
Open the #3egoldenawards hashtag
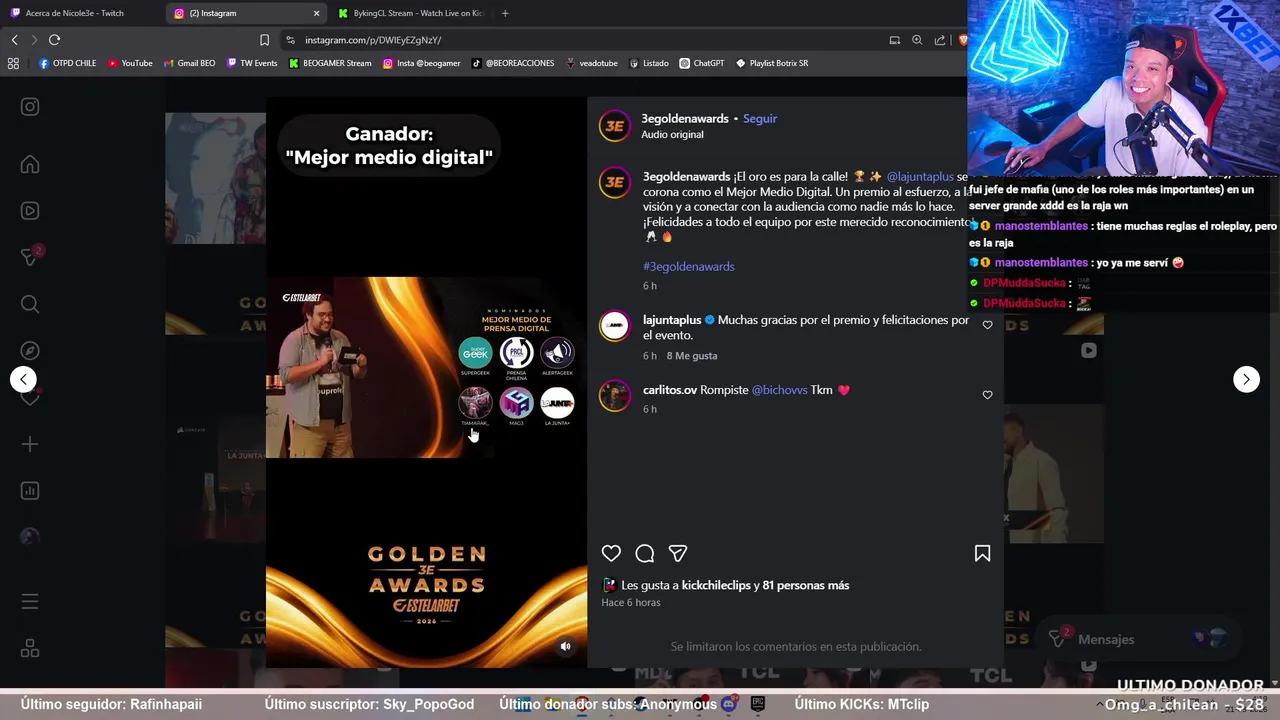[689, 266]
